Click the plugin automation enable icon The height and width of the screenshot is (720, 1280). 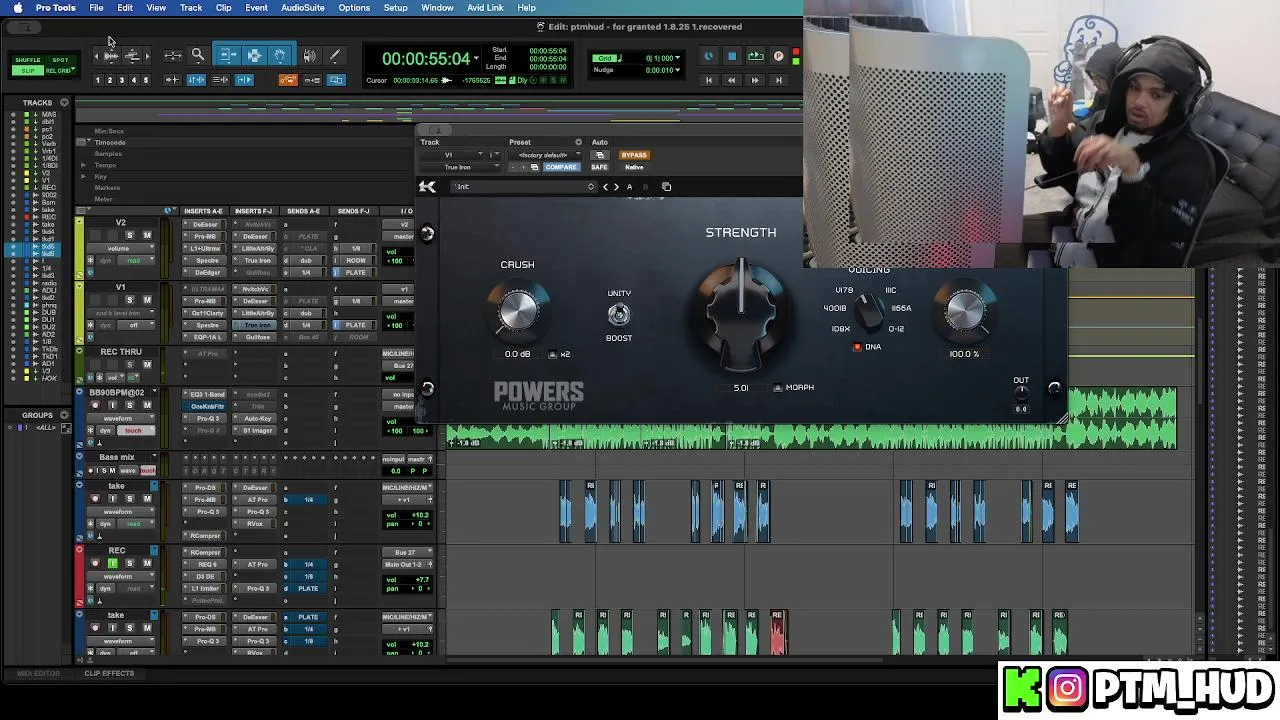pyautogui.click(x=600, y=155)
